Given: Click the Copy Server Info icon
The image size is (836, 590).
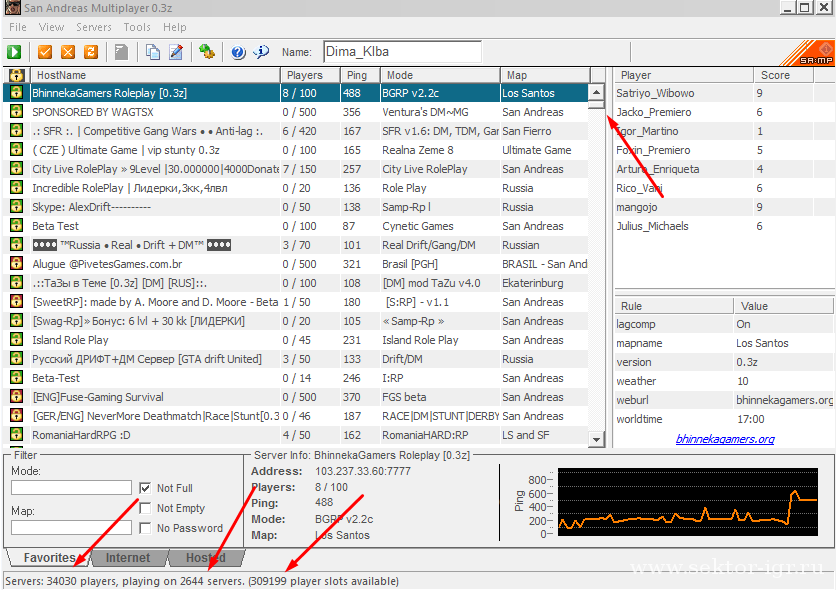Looking at the screenshot, I should (152, 52).
